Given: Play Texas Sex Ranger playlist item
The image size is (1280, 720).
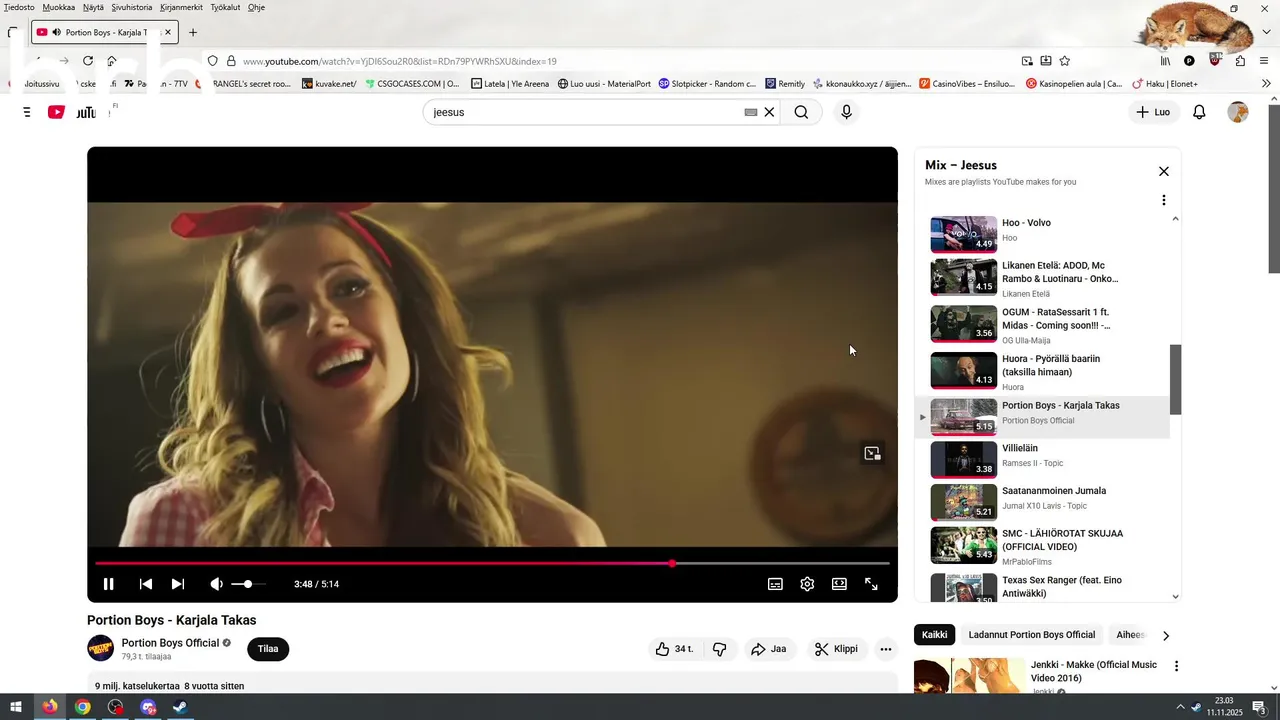Looking at the screenshot, I should pyautogui.click(x=1041, y=587).
